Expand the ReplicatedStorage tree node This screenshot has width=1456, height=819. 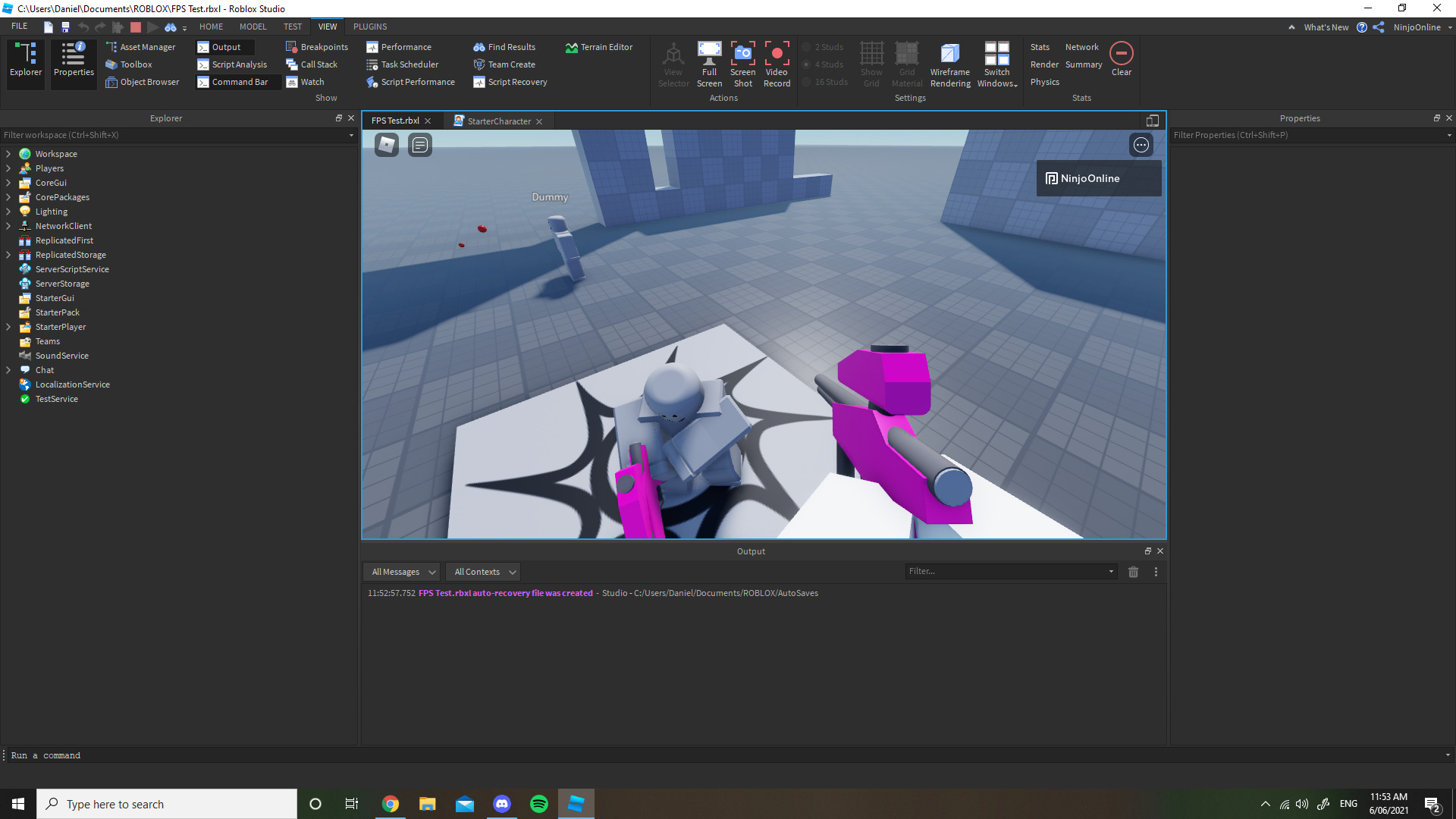pos(8,255)
